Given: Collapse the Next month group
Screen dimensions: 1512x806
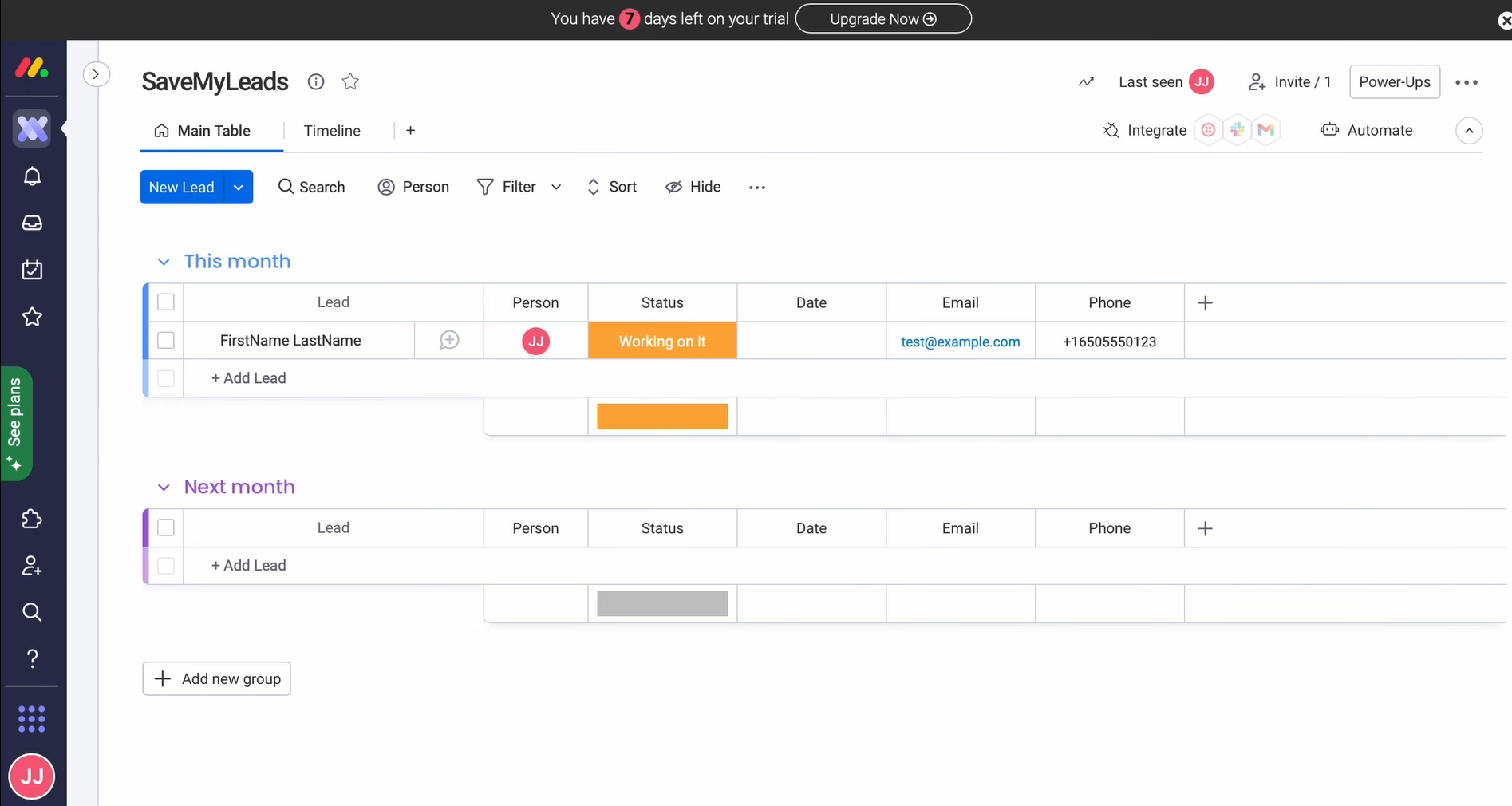Looking at the screenshot, I should (164, 488).
